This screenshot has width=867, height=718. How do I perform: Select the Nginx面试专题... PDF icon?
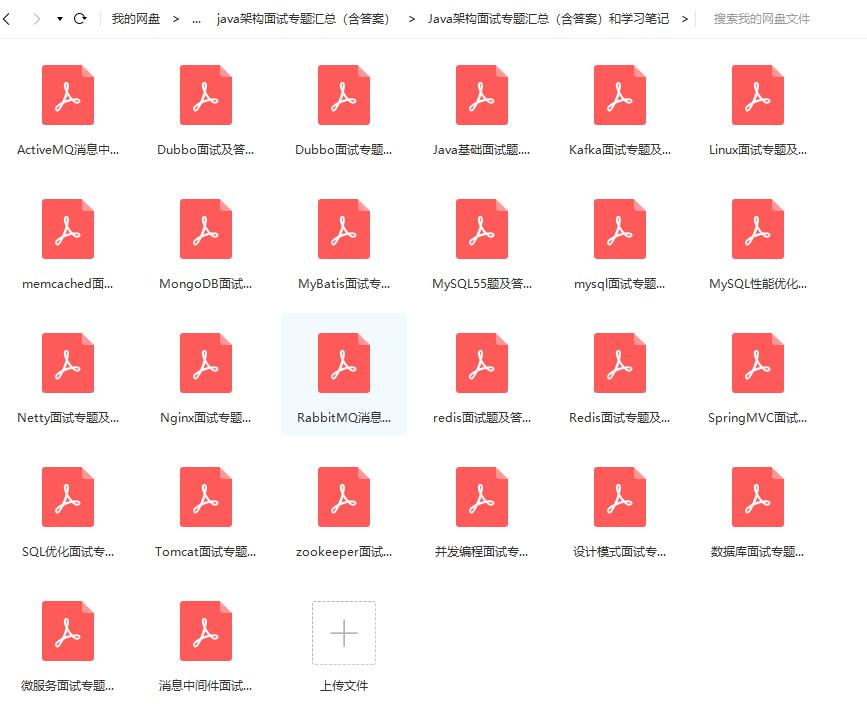pos(206,363)
